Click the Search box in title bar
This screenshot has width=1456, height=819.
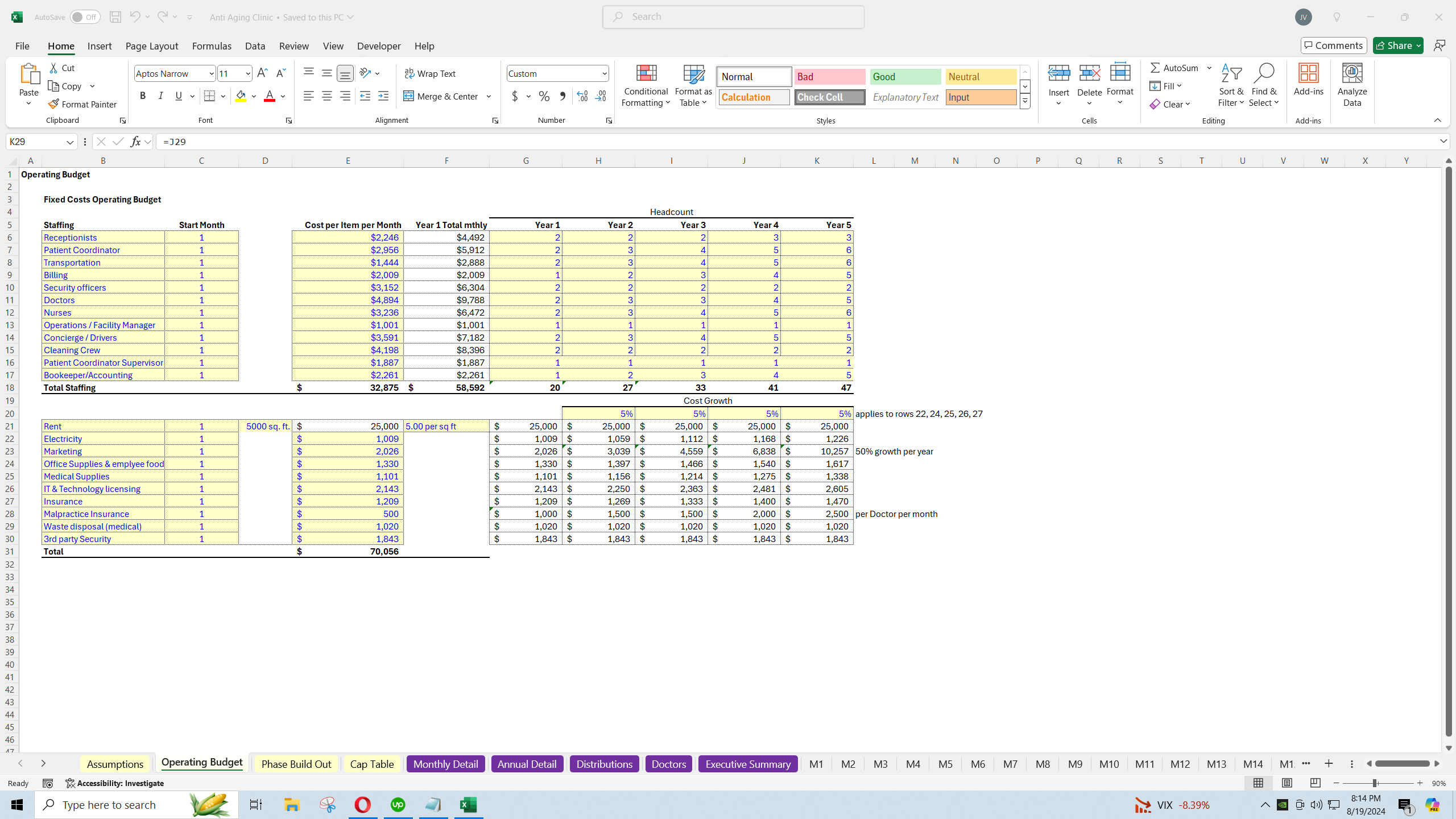pyautogui.click(x=734, y=17)
